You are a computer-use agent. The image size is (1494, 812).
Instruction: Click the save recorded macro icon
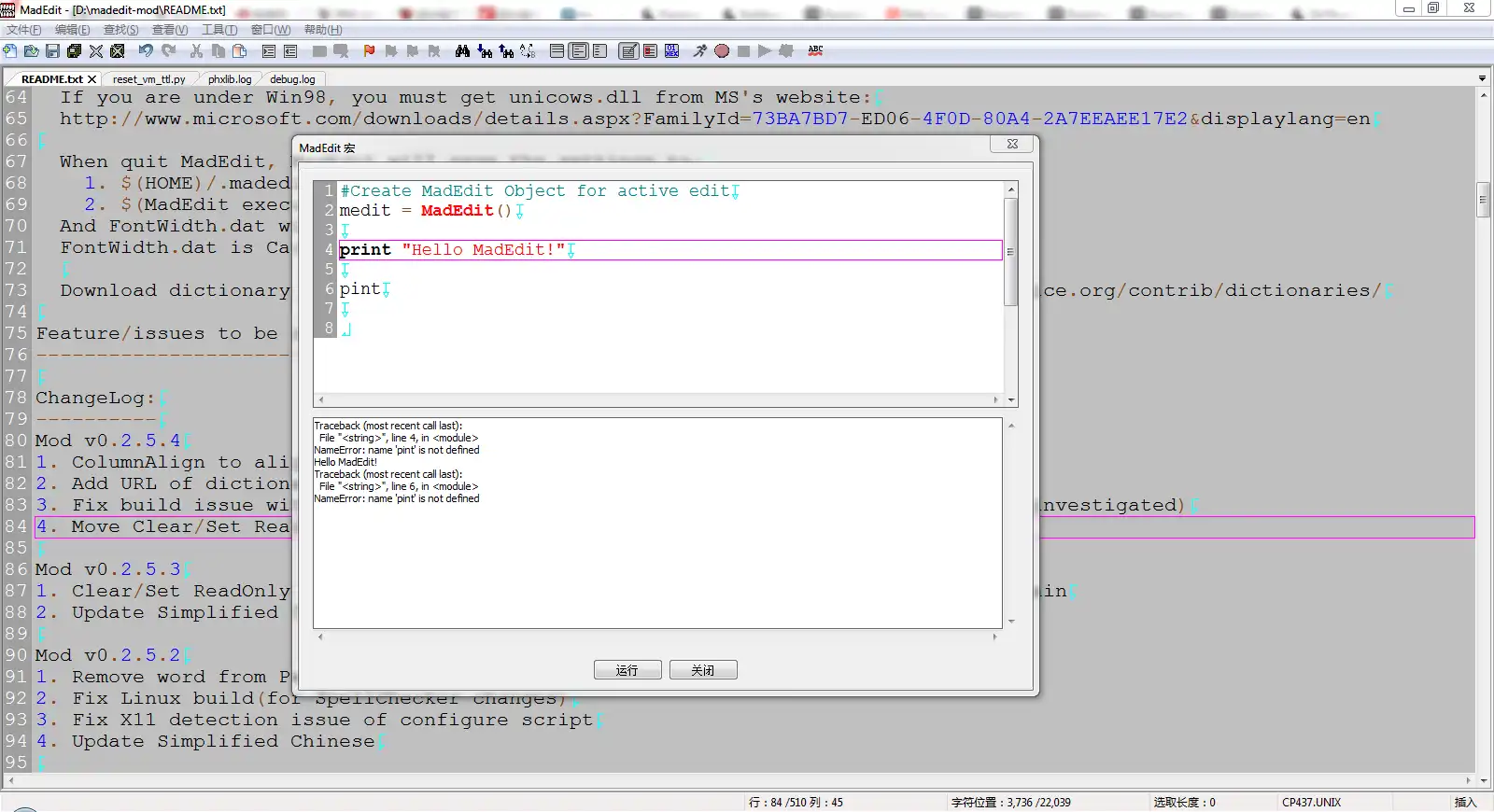(786, 51)
